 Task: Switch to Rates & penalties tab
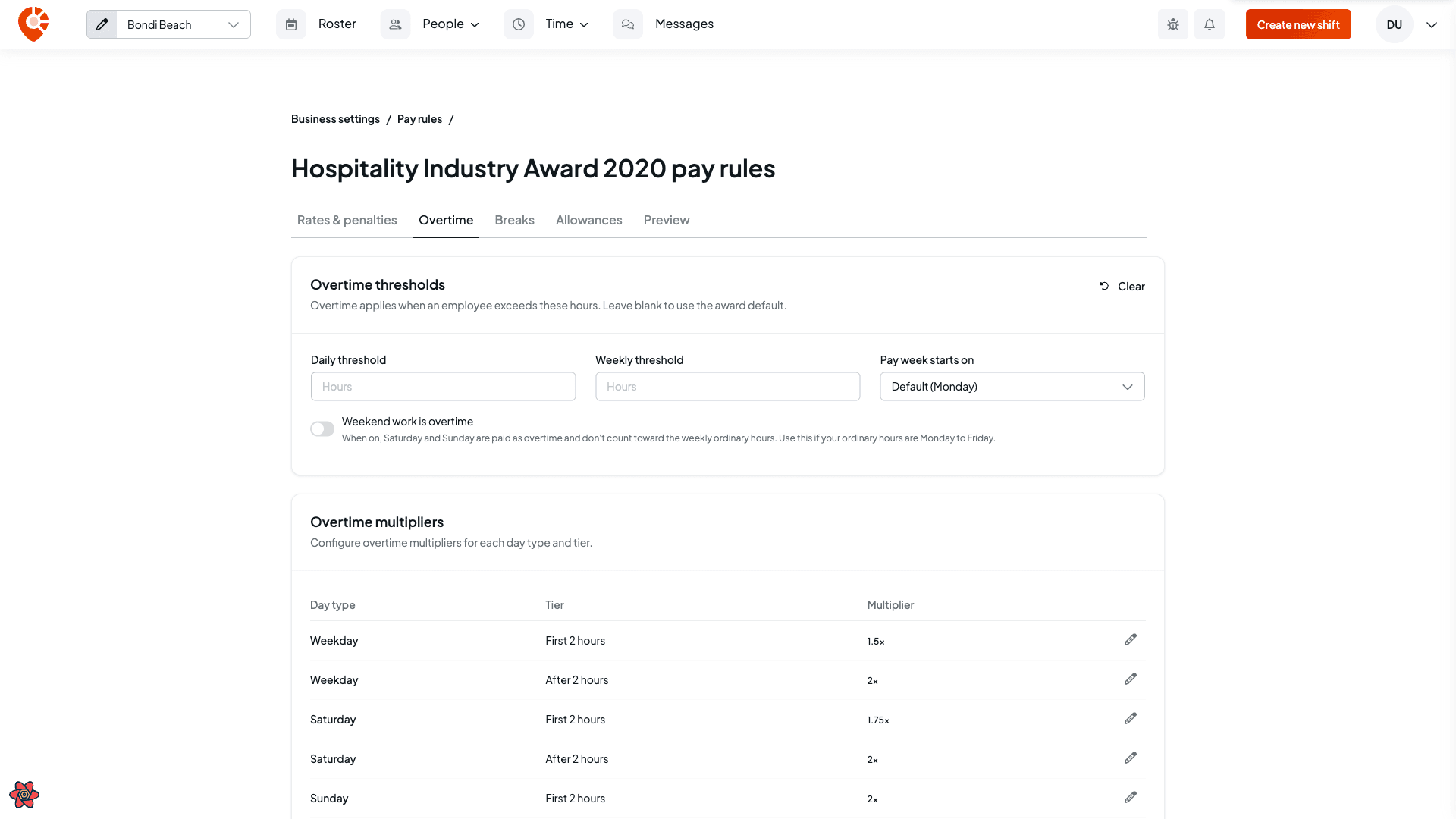347,220
